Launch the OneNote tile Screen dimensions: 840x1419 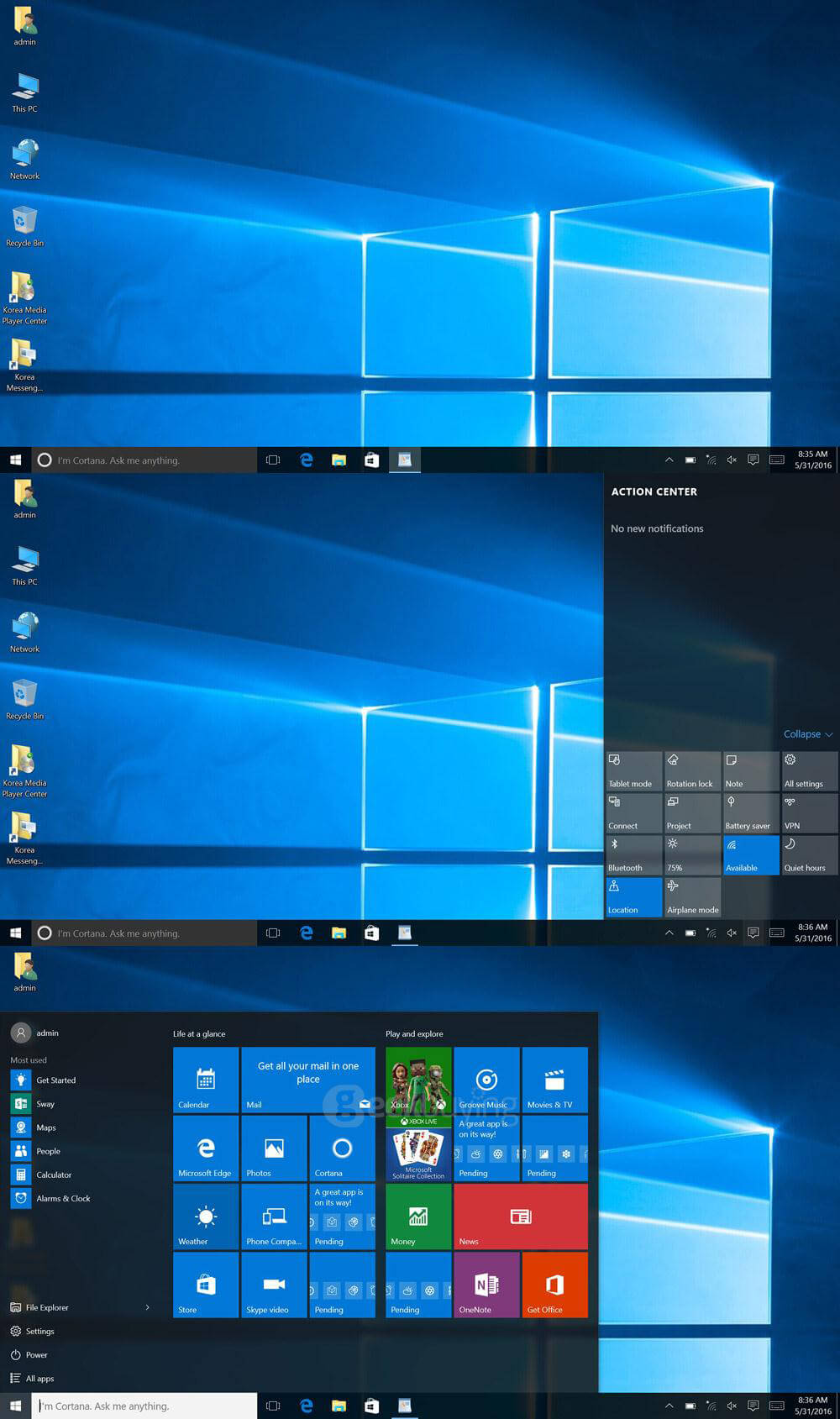click(486, 1285)
